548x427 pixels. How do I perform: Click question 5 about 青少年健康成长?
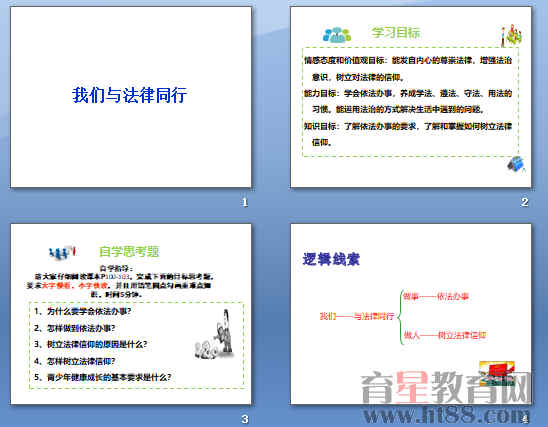(x=103, y=377)
